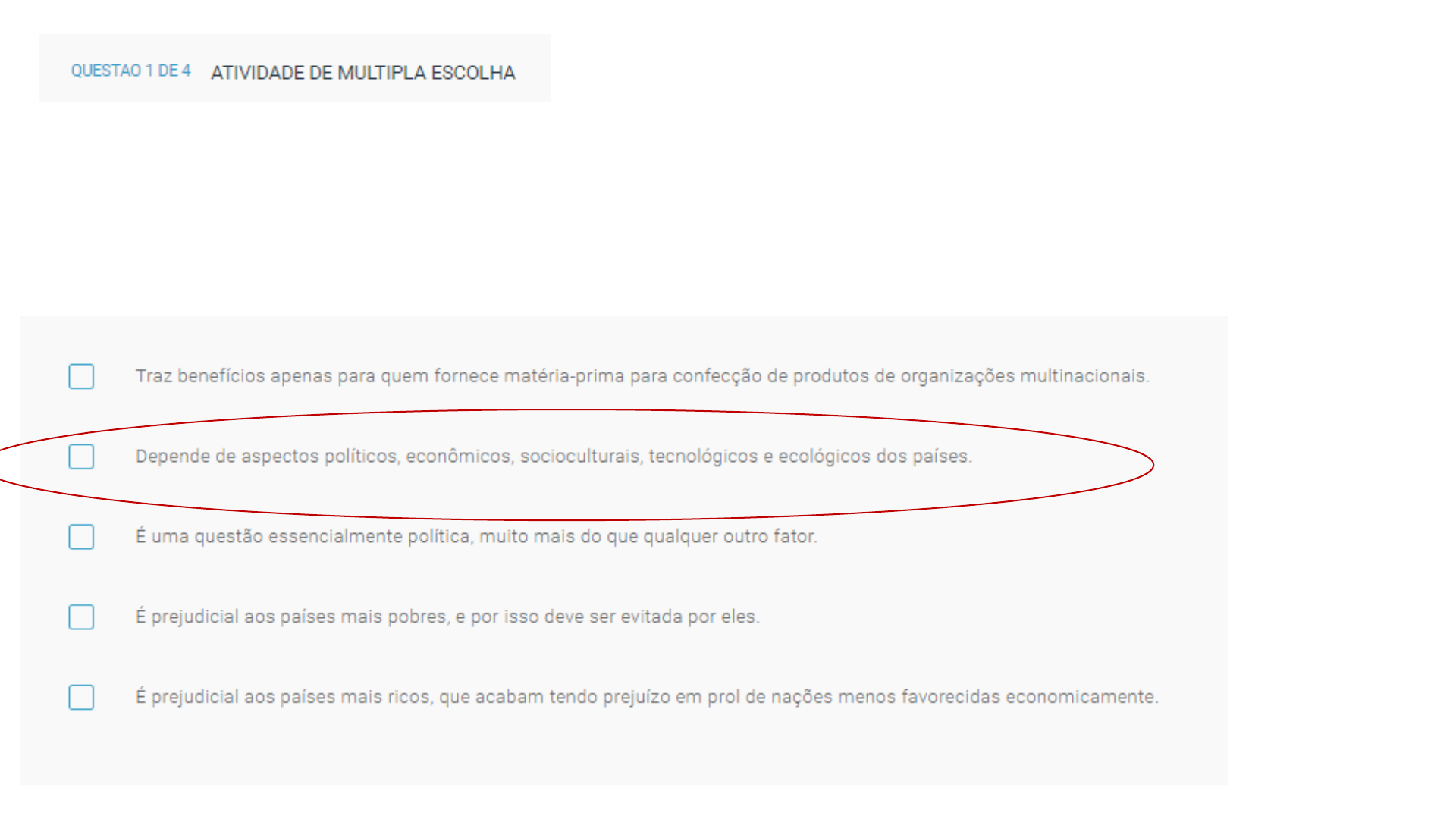Viewport: 1456px width, 819px height.
Task: Click the words 'organizações multinacionais' in first option
Action: coord(1025,376)
